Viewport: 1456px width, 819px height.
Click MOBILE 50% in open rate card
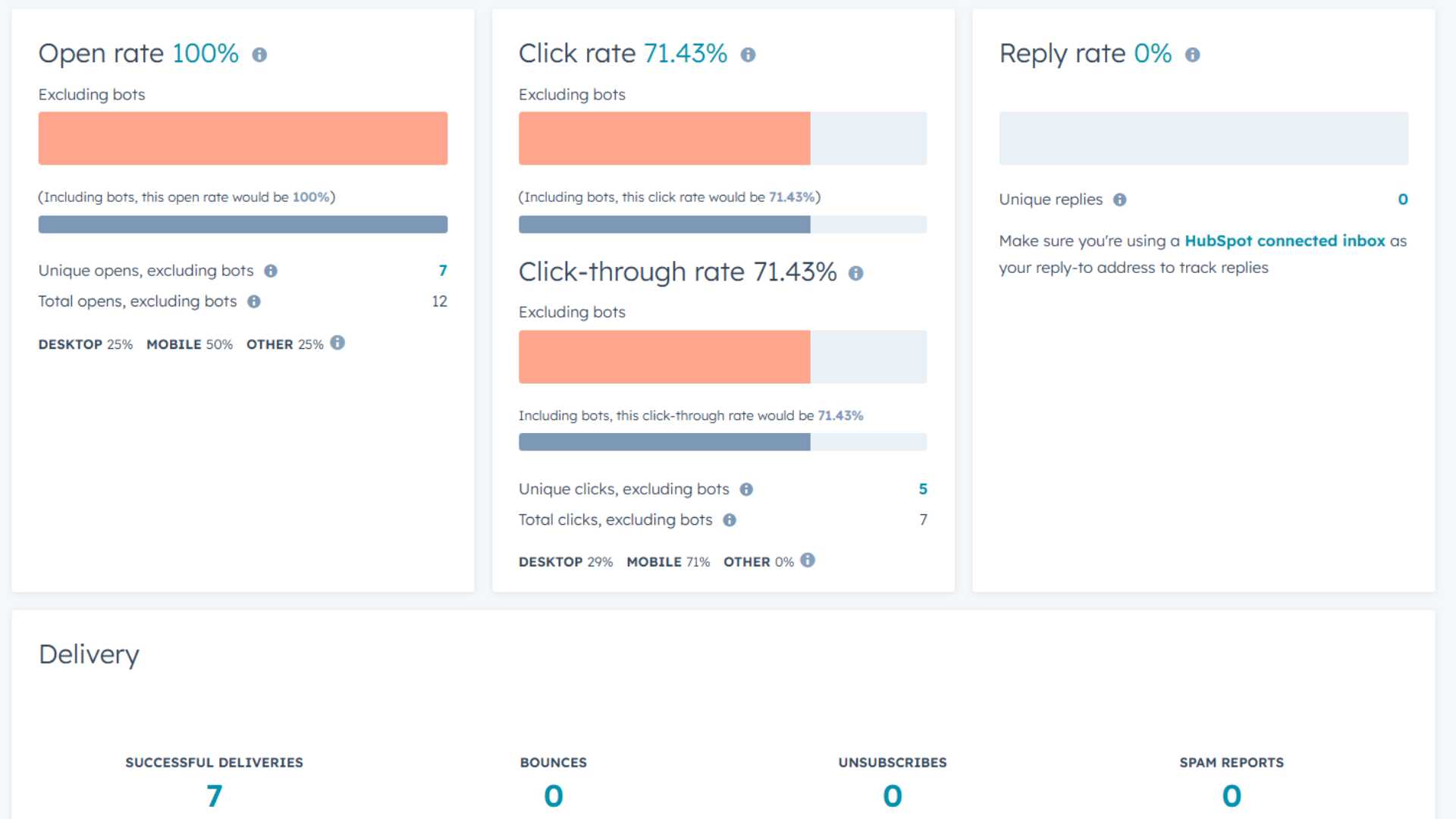[x=190, y=344]
